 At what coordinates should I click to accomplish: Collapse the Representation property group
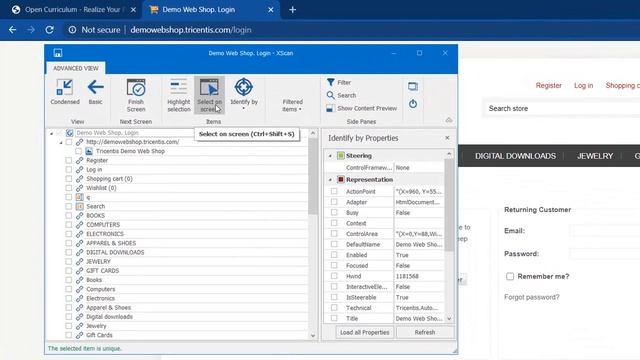(x=330, y=180)
